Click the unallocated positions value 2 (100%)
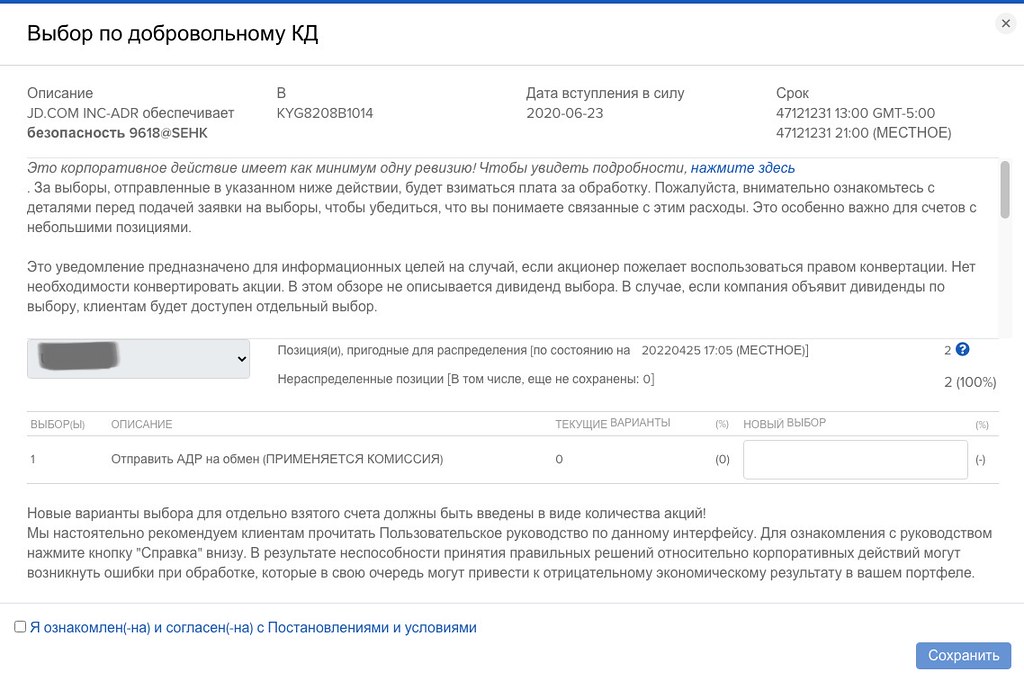 point(970,382)
